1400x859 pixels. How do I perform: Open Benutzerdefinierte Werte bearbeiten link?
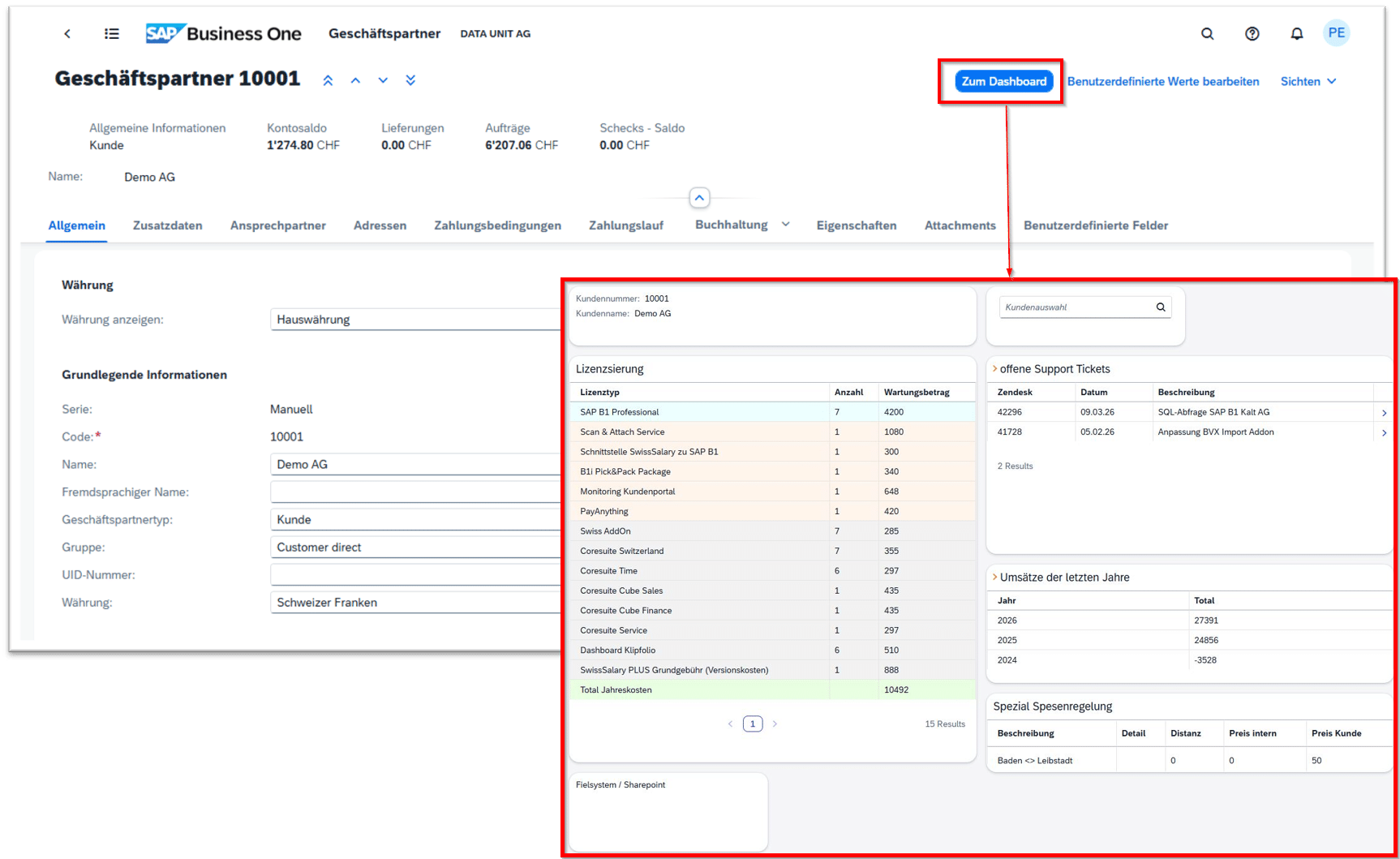(x=1163, y=81)
